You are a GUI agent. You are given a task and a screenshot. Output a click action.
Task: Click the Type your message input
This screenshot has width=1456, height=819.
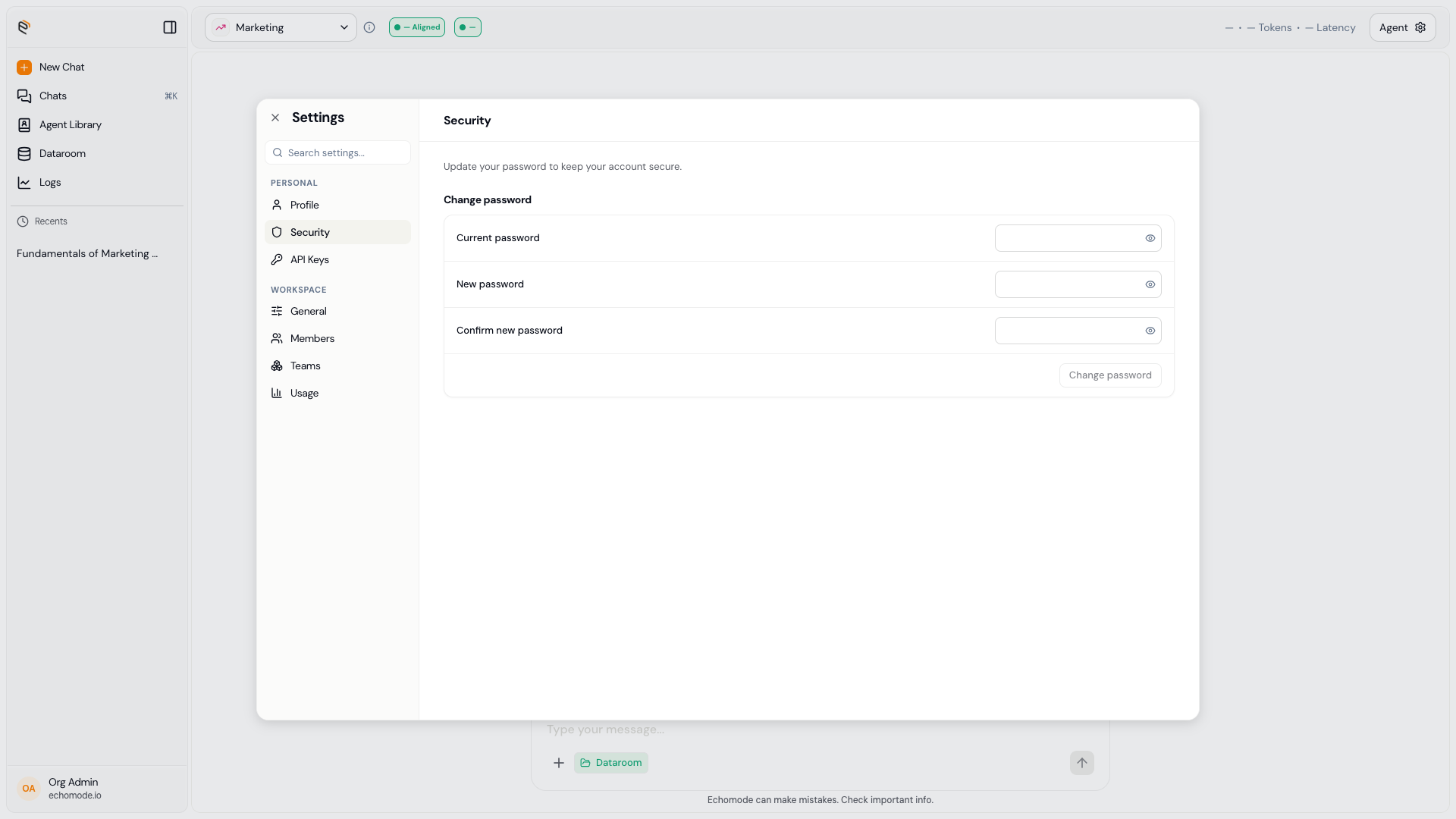pos(819,730)
